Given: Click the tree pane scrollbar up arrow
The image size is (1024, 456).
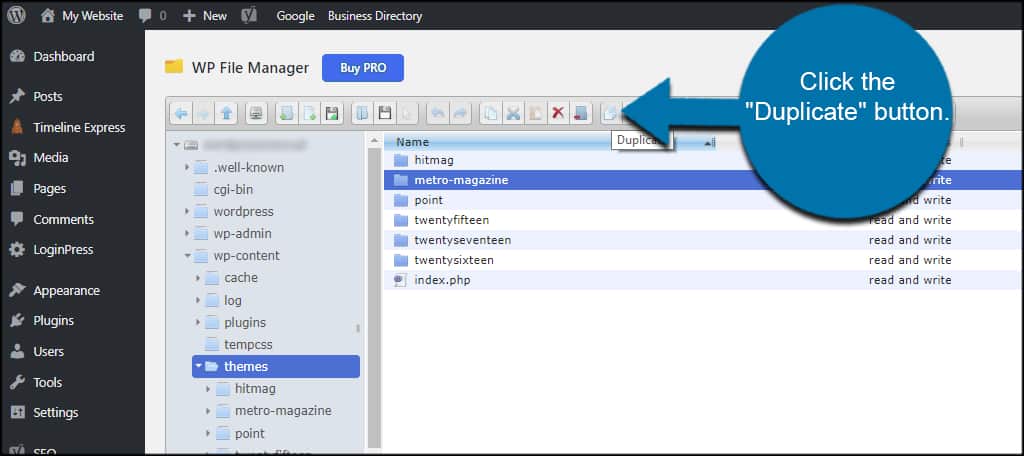Looking at the screenshot, I should coord(374,140).
